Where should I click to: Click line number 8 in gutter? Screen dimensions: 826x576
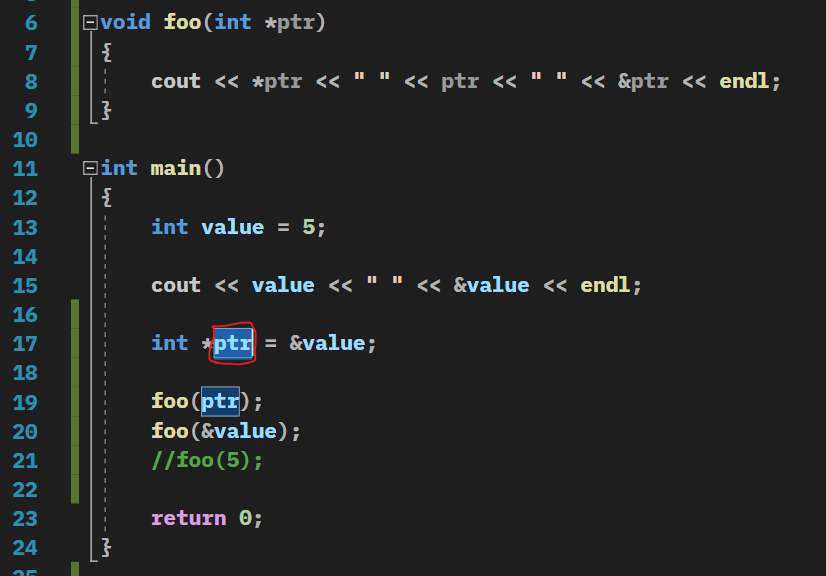pos(31,82)
